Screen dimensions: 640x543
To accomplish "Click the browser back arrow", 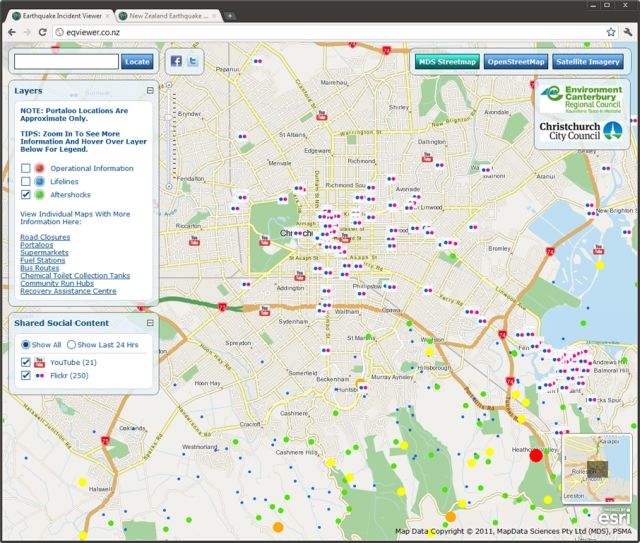I will tap(12, 32).
